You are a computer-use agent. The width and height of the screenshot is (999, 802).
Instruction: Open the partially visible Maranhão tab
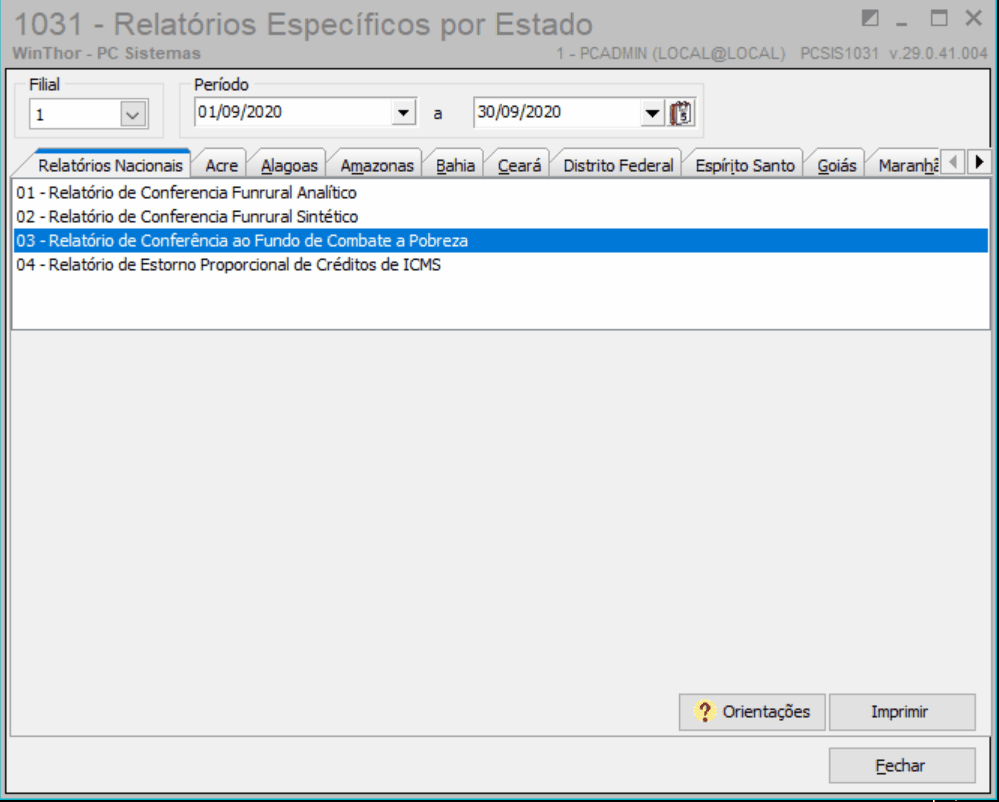pos(907,166)
